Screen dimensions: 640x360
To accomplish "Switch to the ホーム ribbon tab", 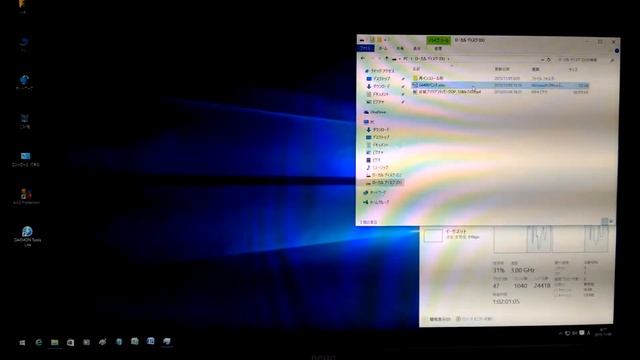I will coord(383,48).
